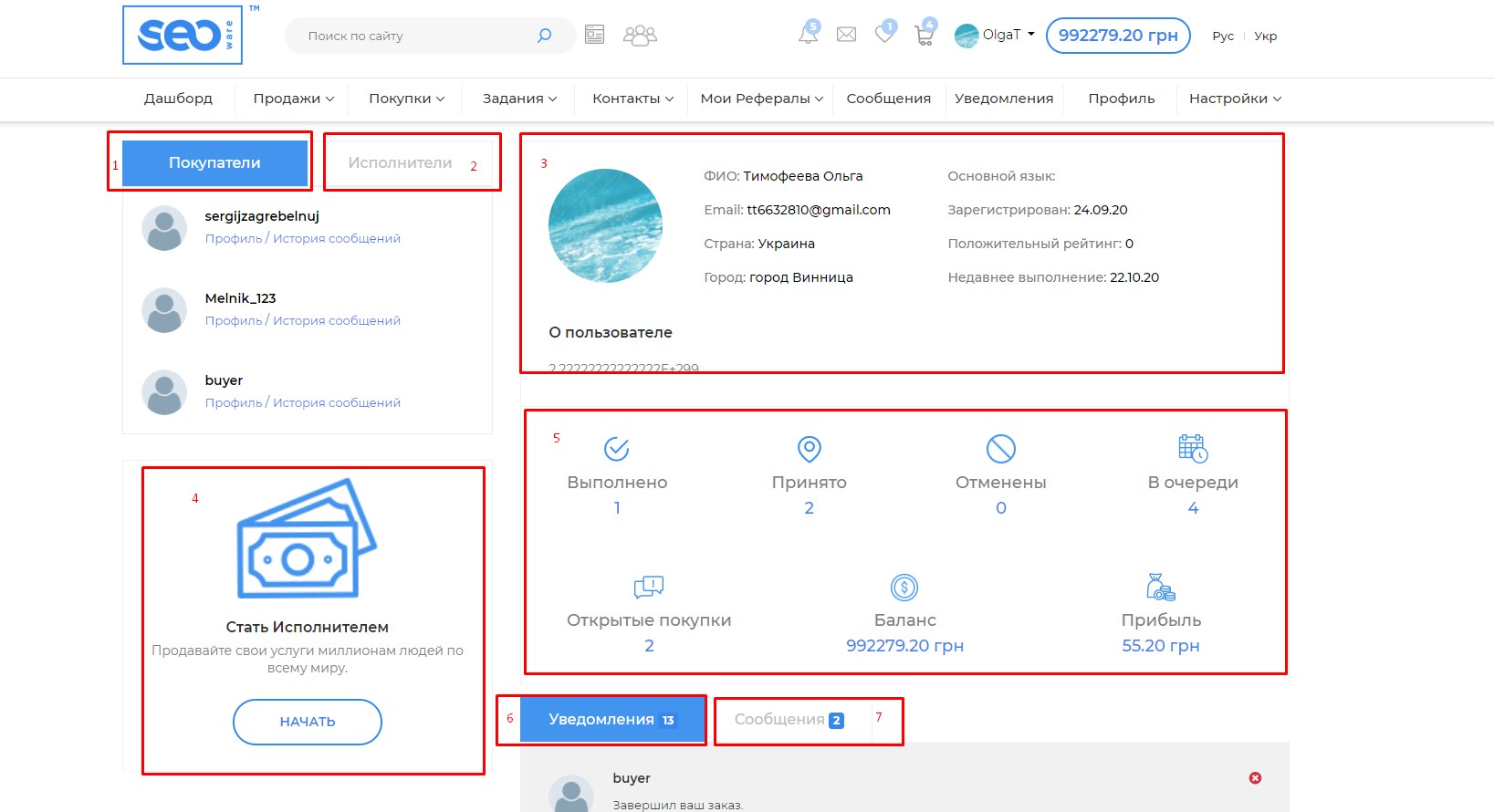Click the Поиск по сайту search field
This screenshot has width=1494, height=812.
coord(411,36)
